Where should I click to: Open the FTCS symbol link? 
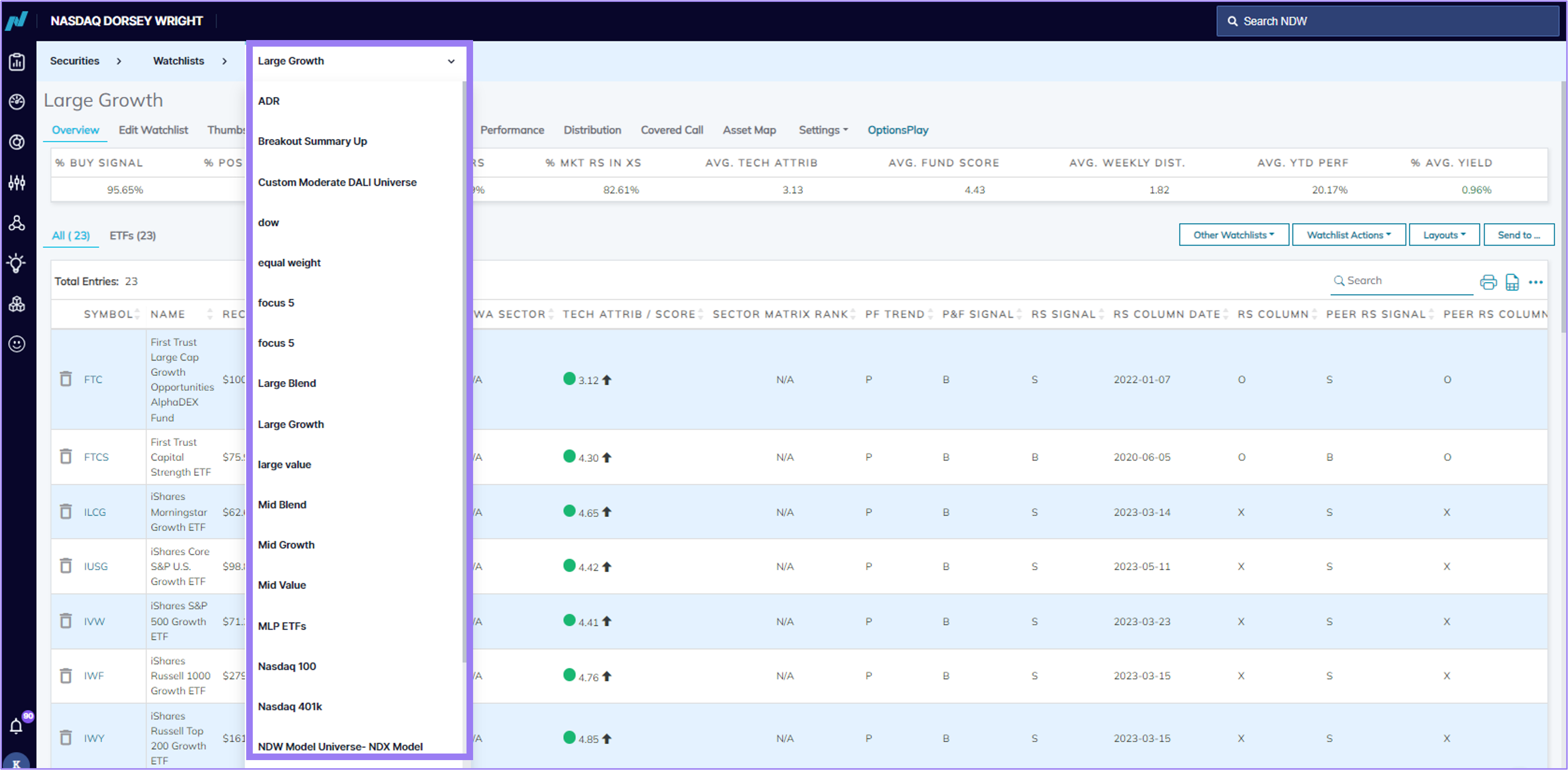click(x=96, y=457)
